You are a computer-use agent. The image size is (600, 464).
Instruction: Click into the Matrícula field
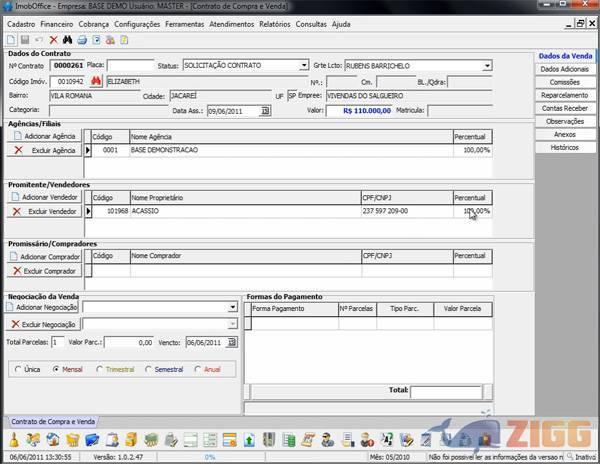460,111
